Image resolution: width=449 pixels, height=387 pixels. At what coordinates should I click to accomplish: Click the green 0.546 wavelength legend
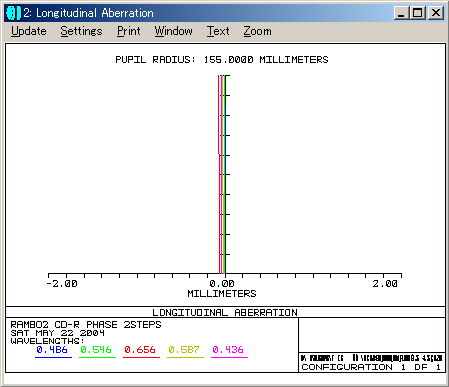96,350
